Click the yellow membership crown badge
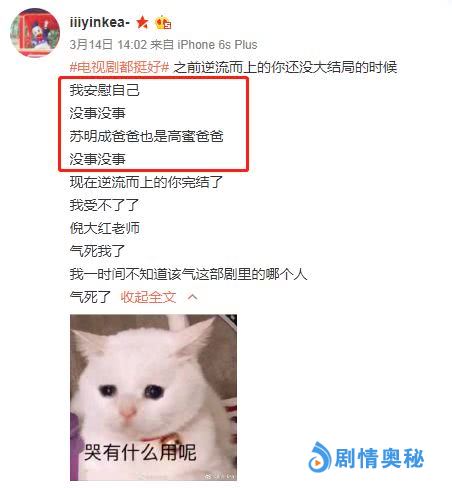Screen dimensions: 452x488 [x=163, y=23]
